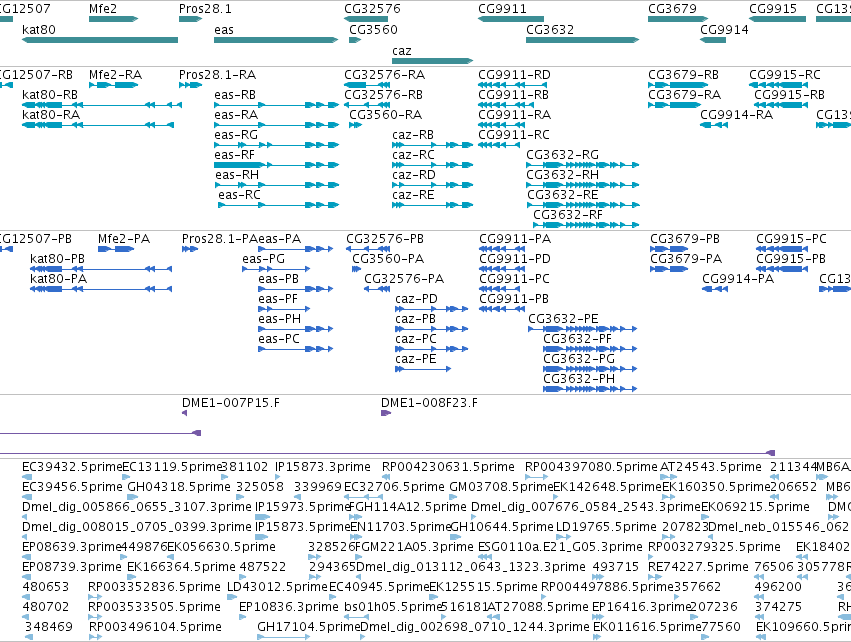Click the CG3632-RF transcript label
851x642 pixels.
click(568, 215)
